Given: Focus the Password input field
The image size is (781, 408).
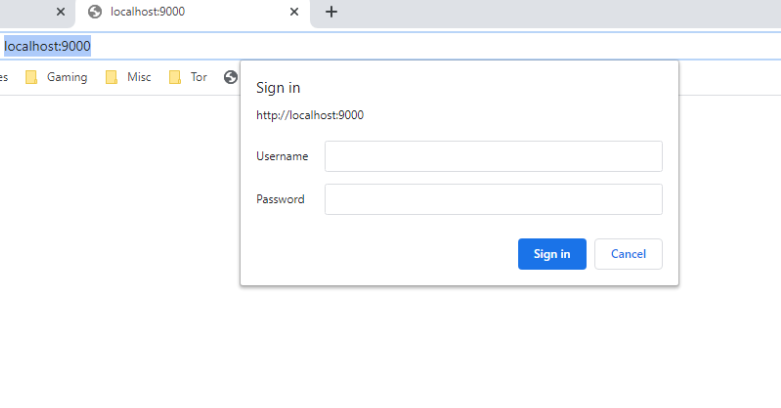Looking at the screenshot, I should click(493, 199).
